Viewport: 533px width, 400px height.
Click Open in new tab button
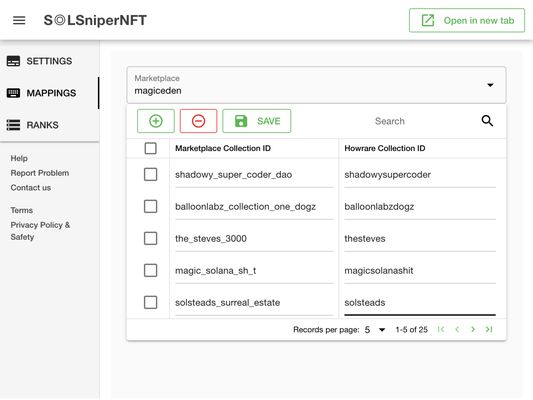(x=467, y=20)
